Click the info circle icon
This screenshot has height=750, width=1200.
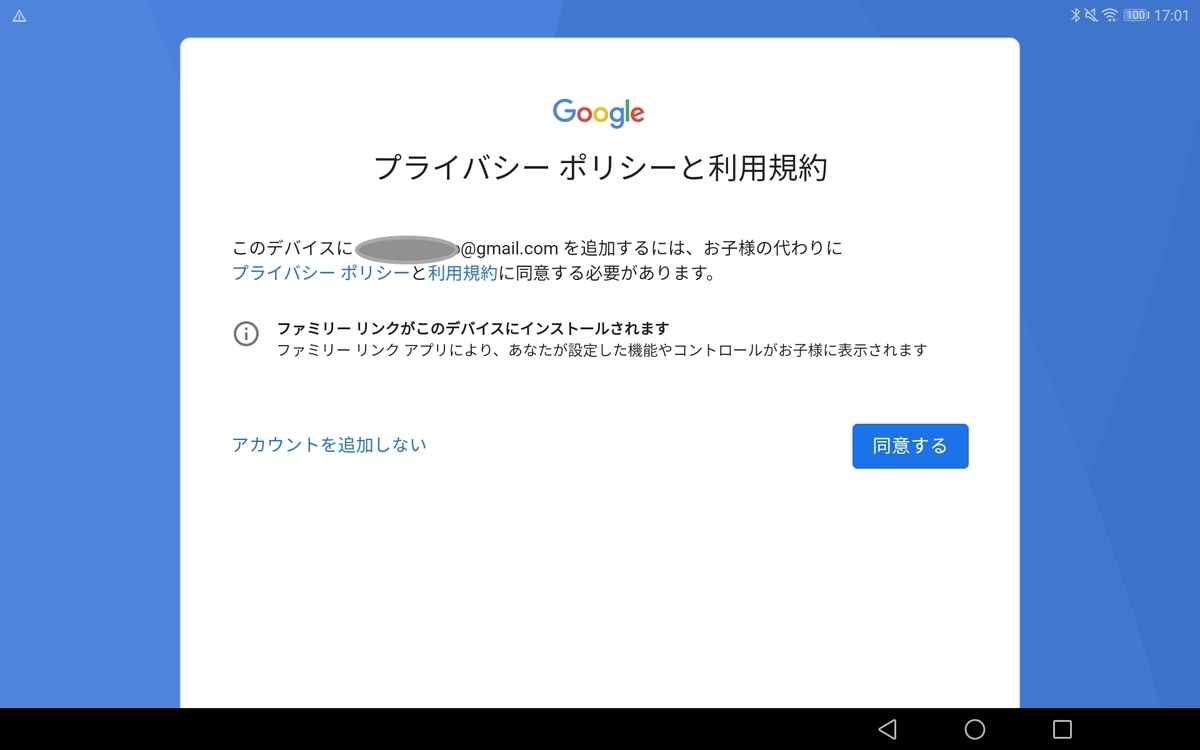click(x=246, y=334)
